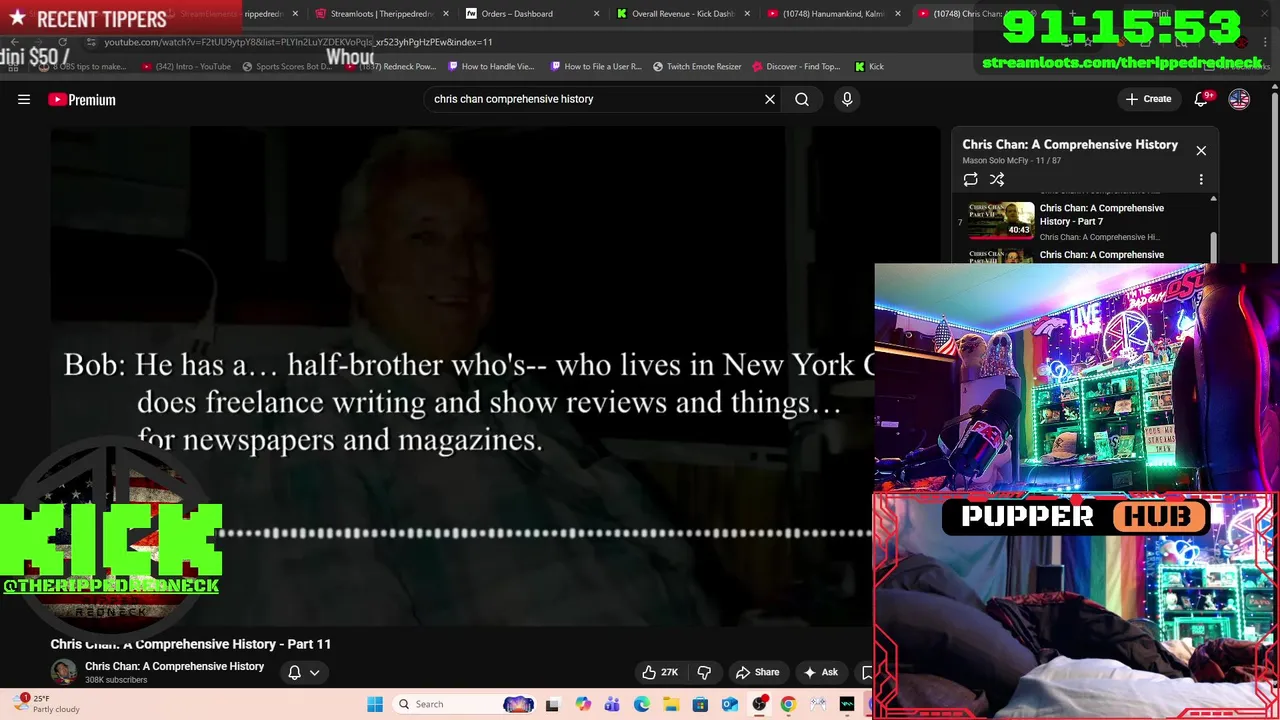Open How to File a User R... bookmark
The height and width of the screenshot is (720, 1280).
[x=596, y=67]
